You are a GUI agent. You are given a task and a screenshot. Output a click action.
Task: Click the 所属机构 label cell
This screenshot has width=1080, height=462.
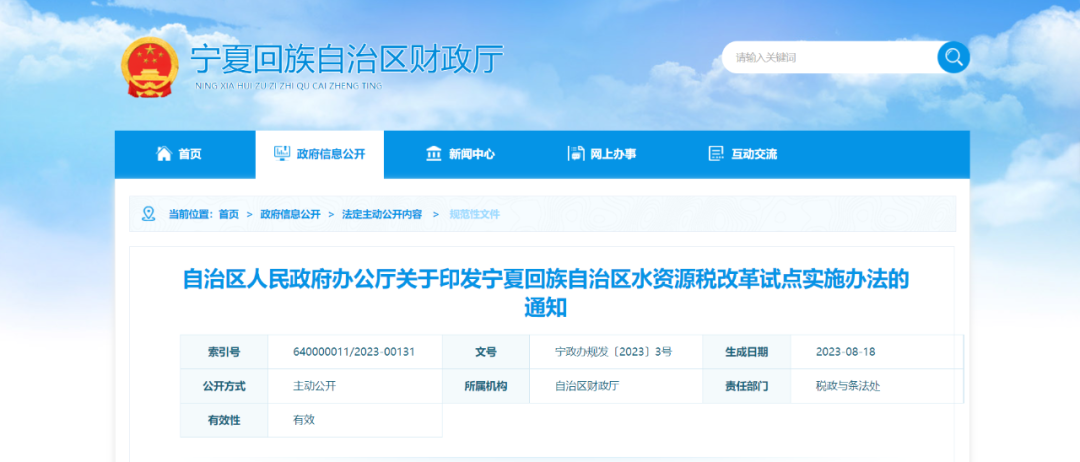coord(486,386)
